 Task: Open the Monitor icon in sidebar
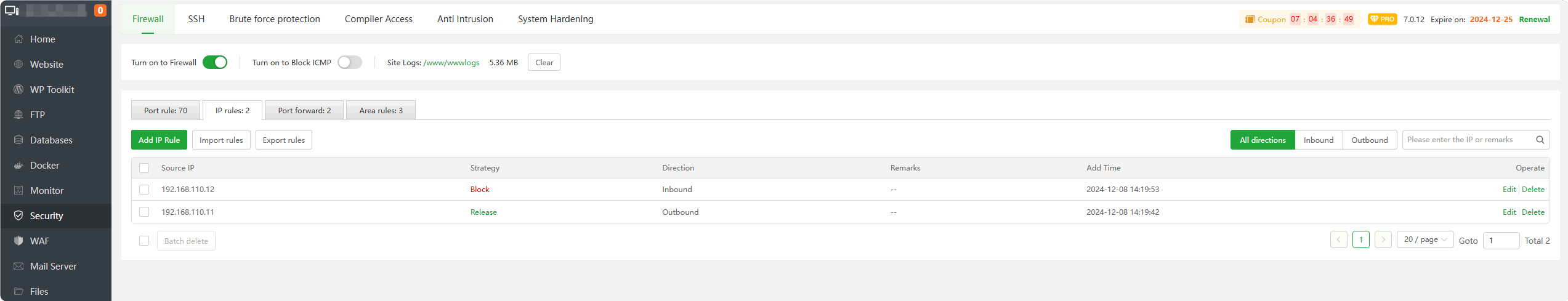(x=18, y=191)
